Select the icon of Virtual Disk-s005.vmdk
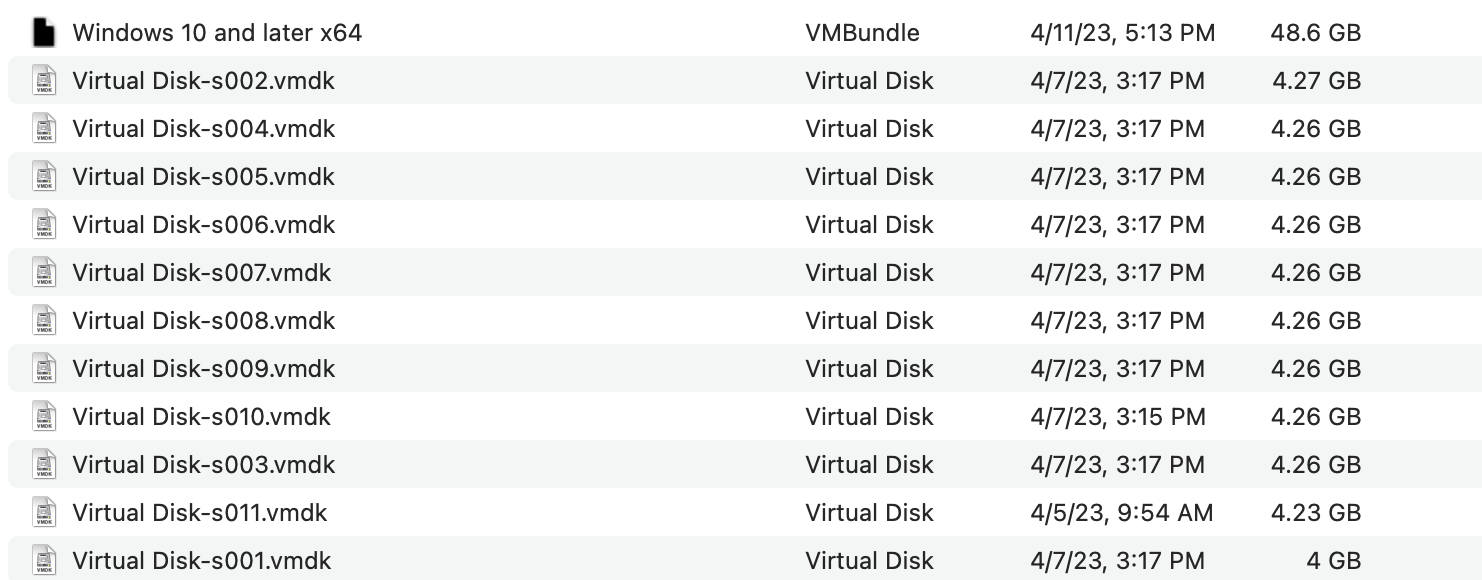 (x=43, y=177)
